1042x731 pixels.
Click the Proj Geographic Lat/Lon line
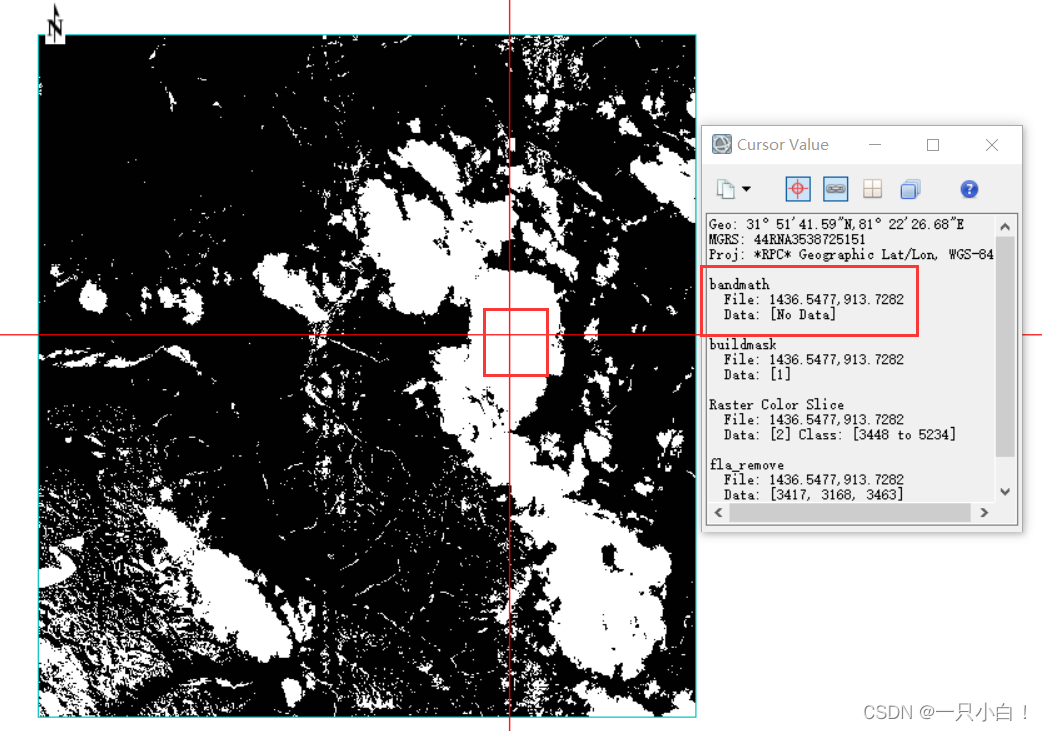[x=851, y=255]
